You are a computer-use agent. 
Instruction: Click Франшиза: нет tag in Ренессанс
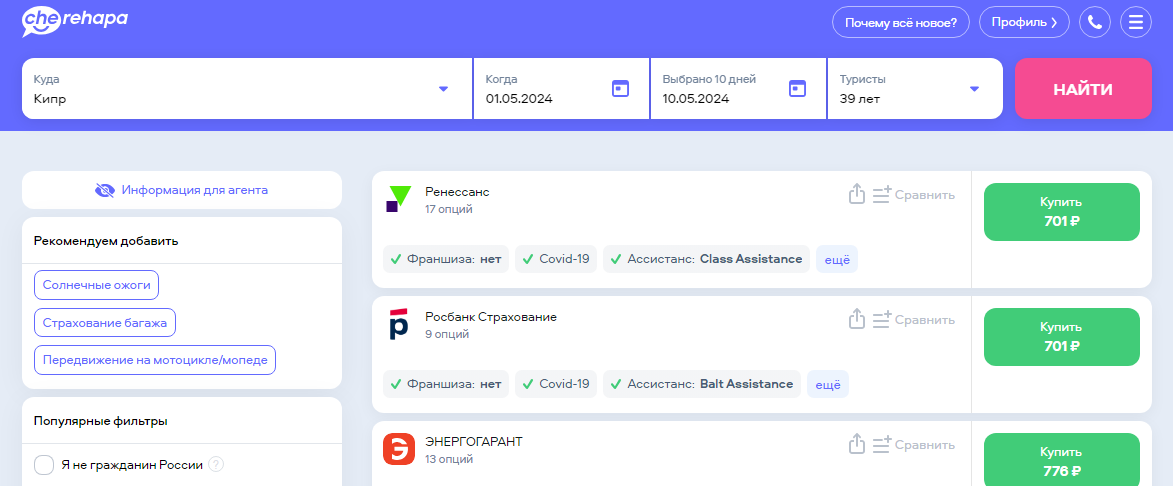click(x=446, y=259)
